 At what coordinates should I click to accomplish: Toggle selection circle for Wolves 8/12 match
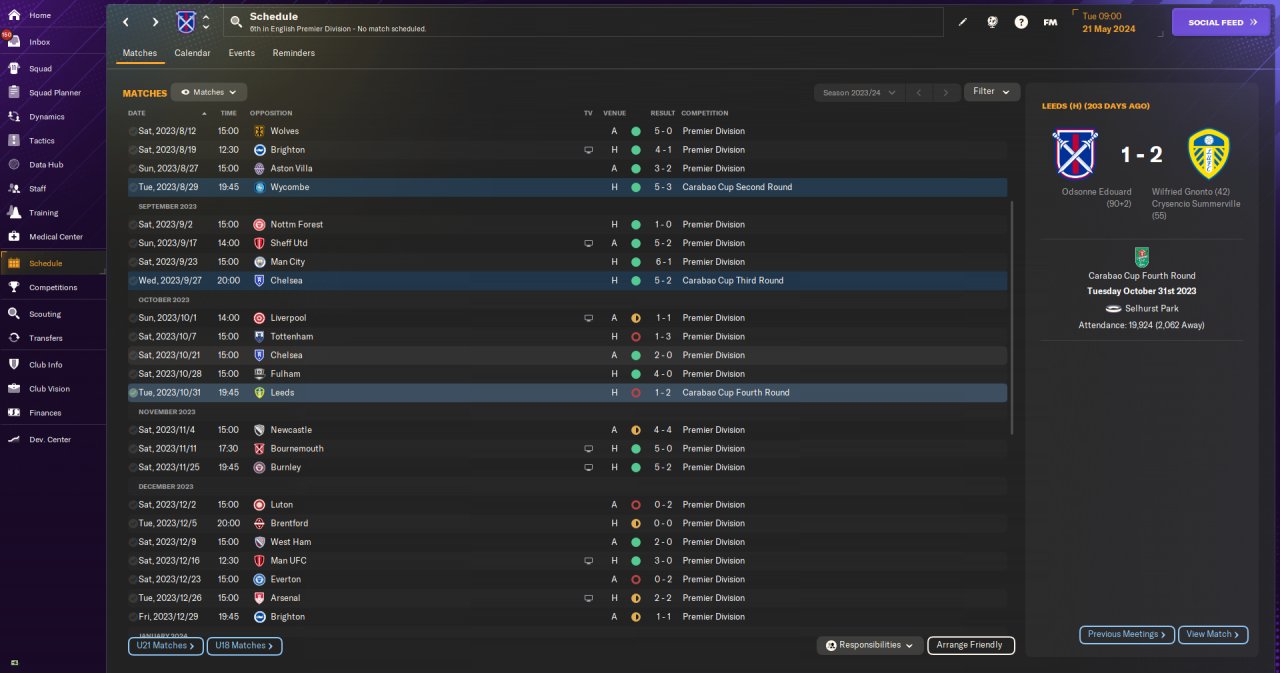click(x=133, y=131)
